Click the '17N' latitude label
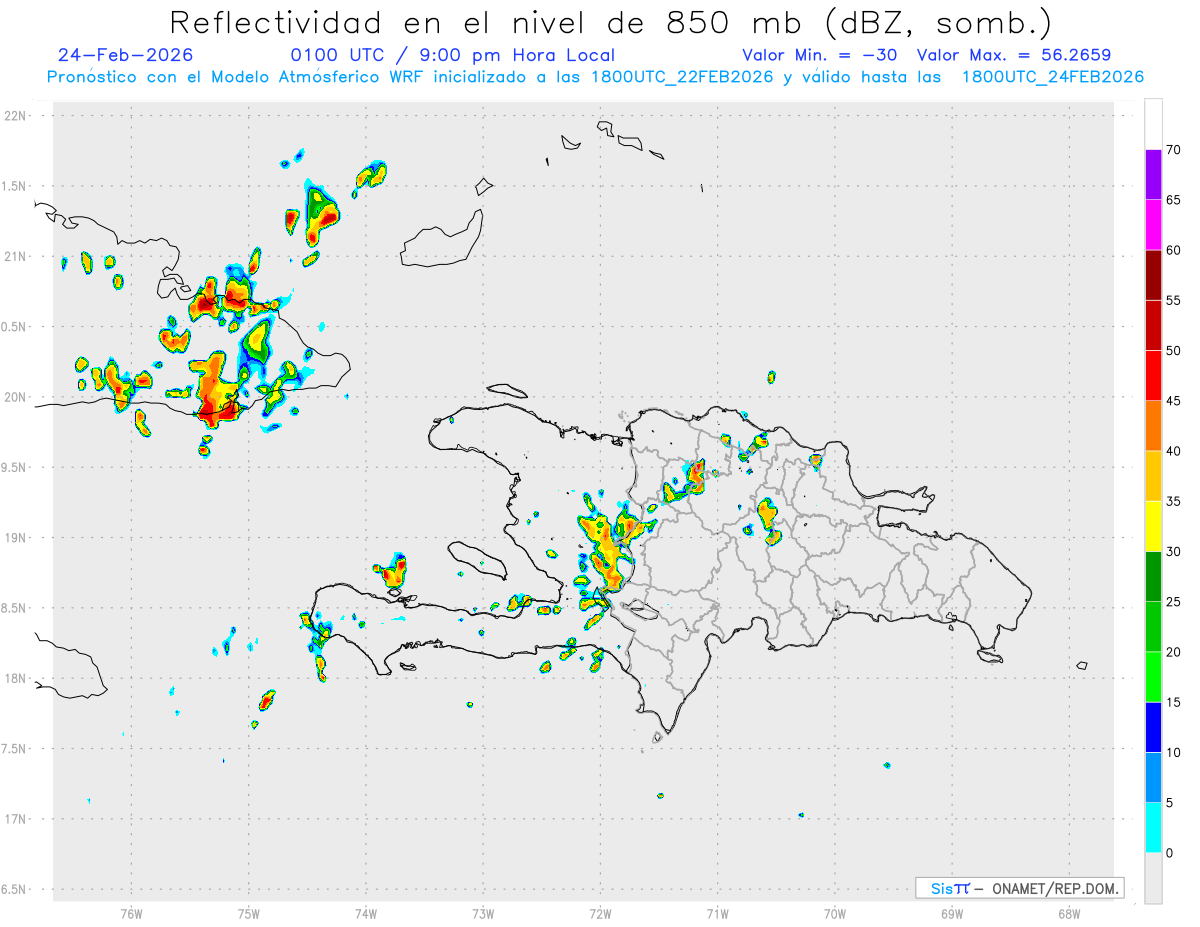Screen dimensions: 1200x927 pyautogui.click(x=15, y=819)
